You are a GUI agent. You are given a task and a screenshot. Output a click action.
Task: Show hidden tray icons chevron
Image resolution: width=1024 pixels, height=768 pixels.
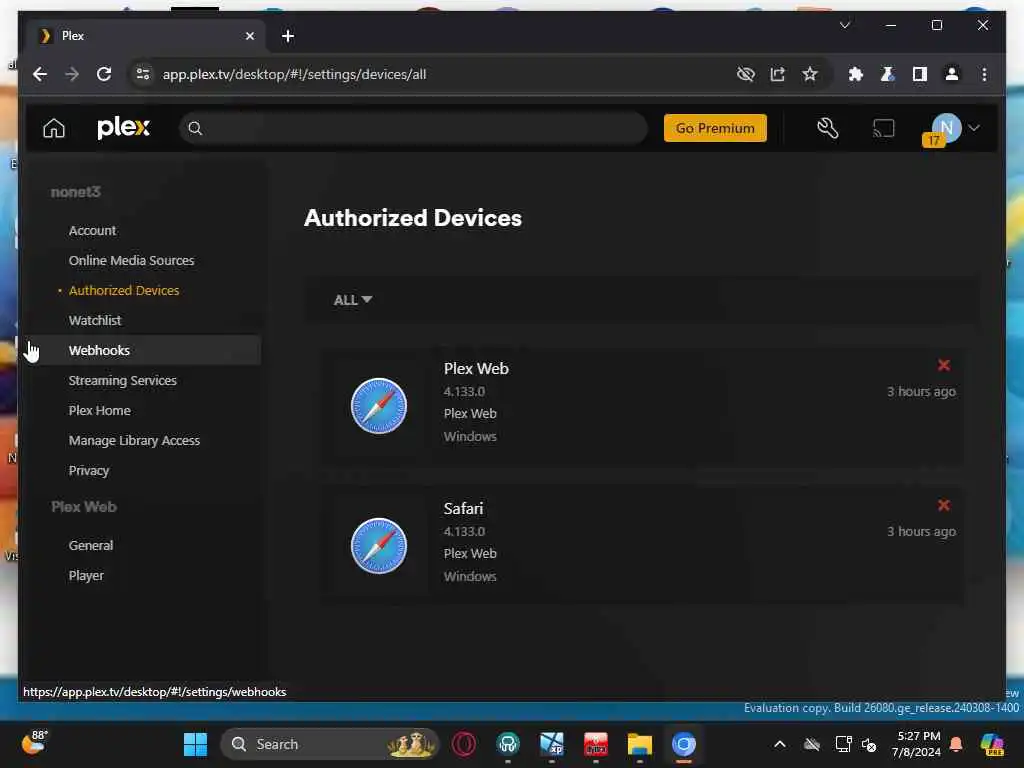coord(780,744)
